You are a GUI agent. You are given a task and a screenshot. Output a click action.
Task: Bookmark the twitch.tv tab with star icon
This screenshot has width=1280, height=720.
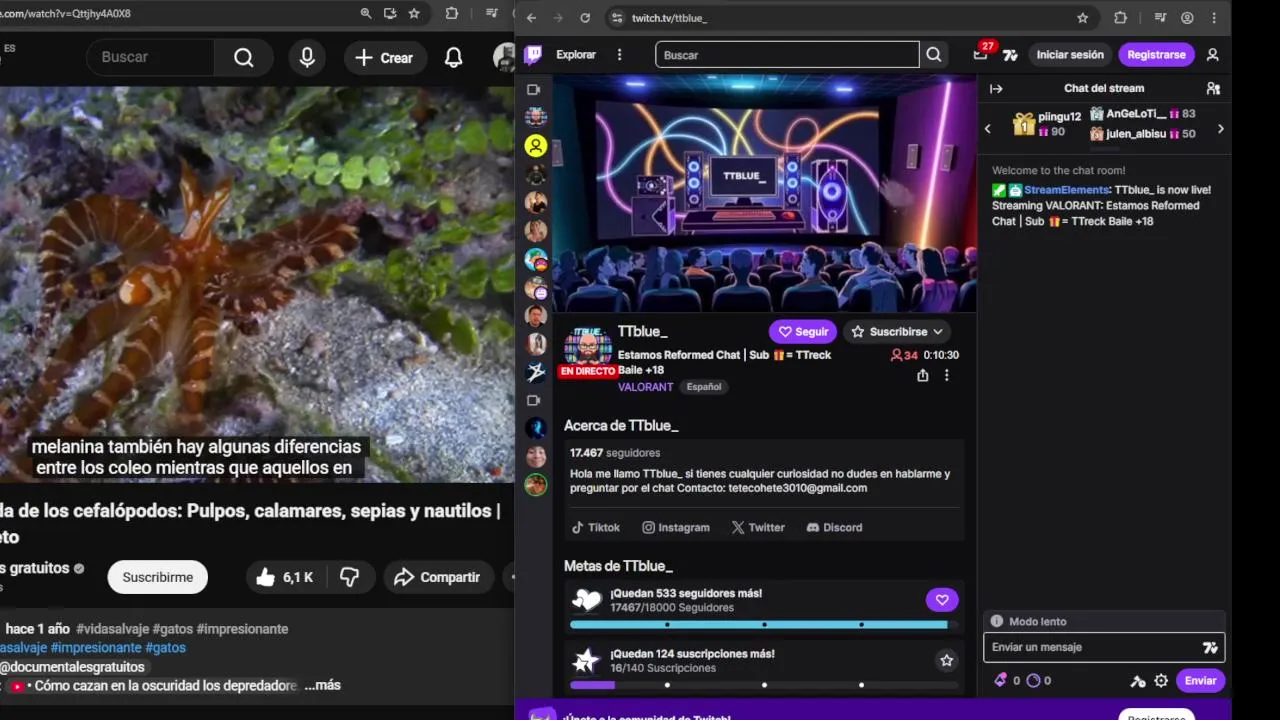(1083, 18)
